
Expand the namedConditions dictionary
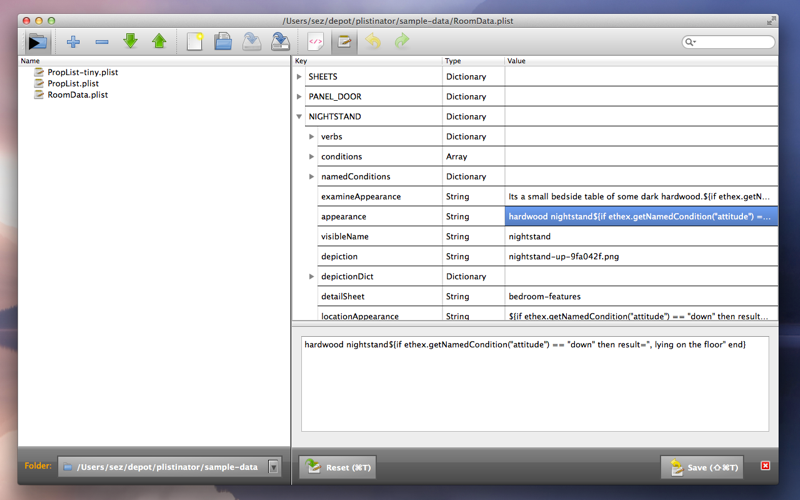tap(311, 176)
